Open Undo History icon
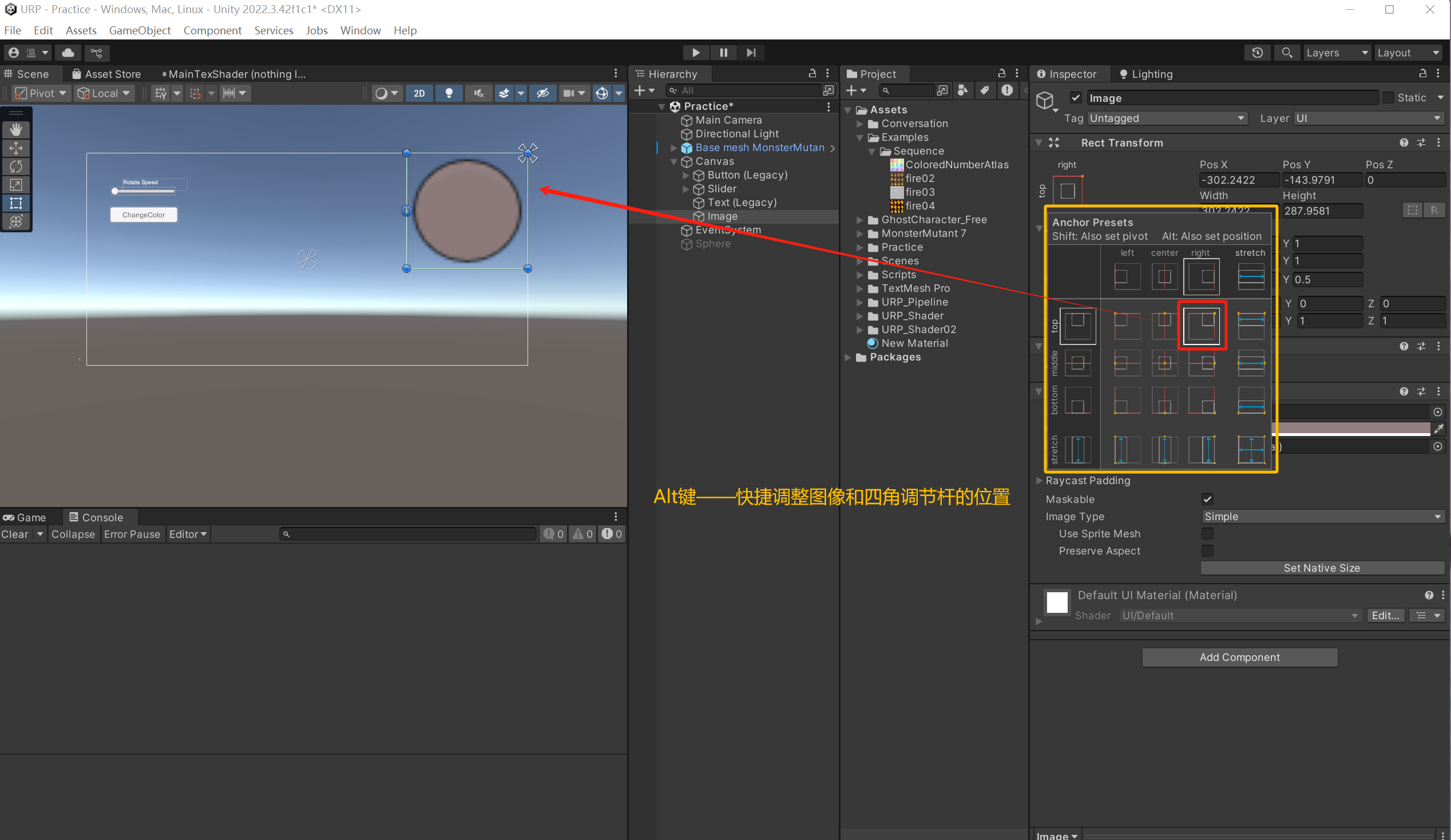This screenshot has width=1451, height=840. [x=1257, y=53]
